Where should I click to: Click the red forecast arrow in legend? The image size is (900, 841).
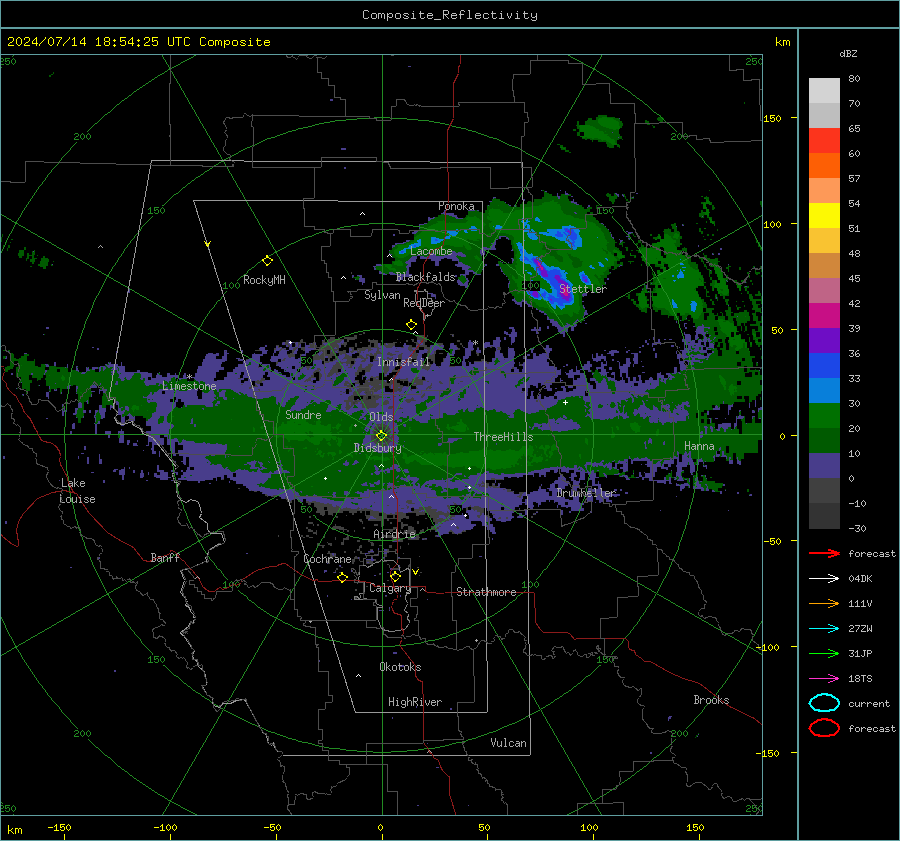(x=824, y=553)
